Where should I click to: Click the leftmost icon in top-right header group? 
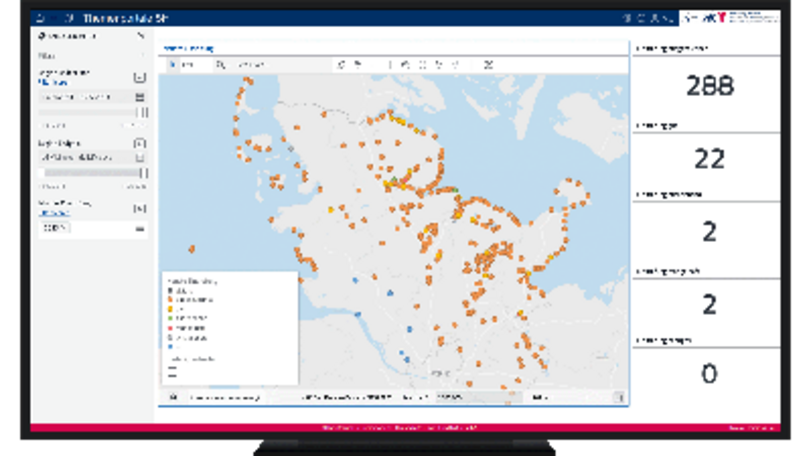coord(626,18)
